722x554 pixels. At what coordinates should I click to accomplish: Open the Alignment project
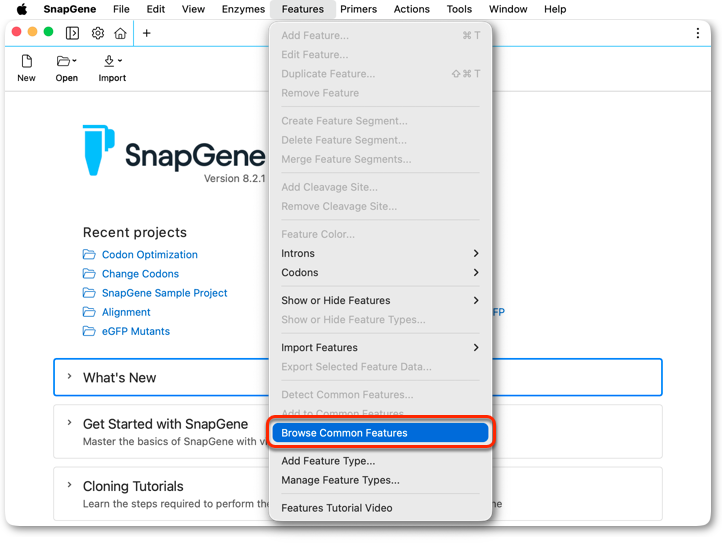click(126, 312)
